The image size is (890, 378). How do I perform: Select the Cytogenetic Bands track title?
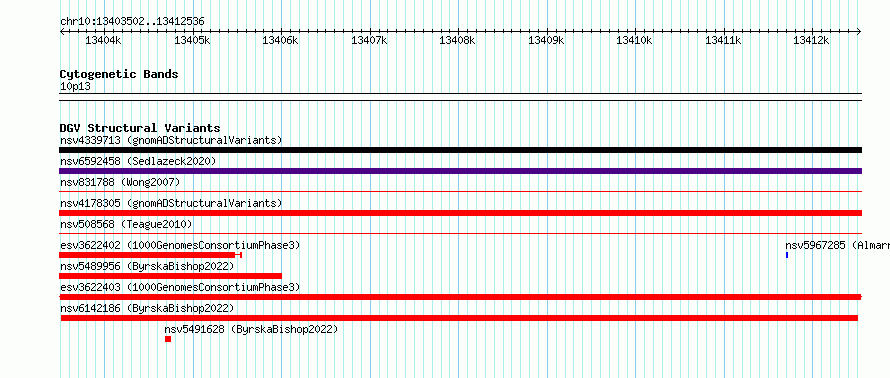119,74
